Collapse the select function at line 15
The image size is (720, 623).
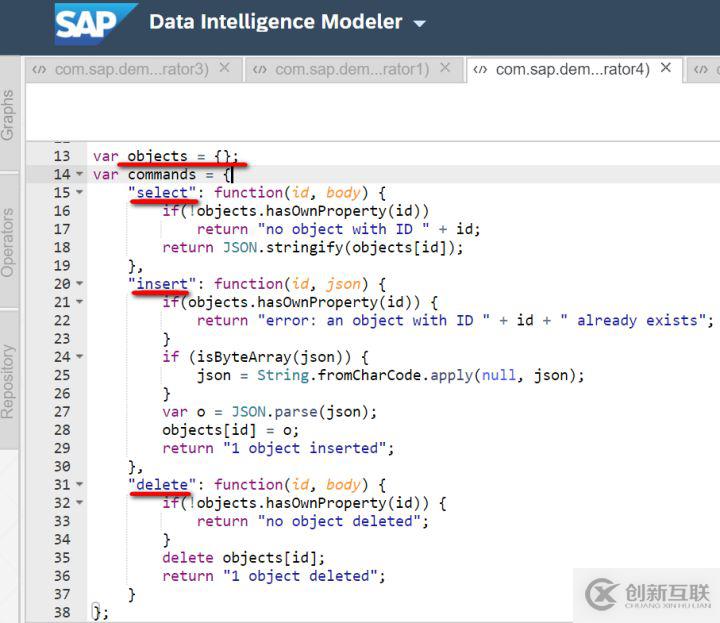click(x=80, y=193)
